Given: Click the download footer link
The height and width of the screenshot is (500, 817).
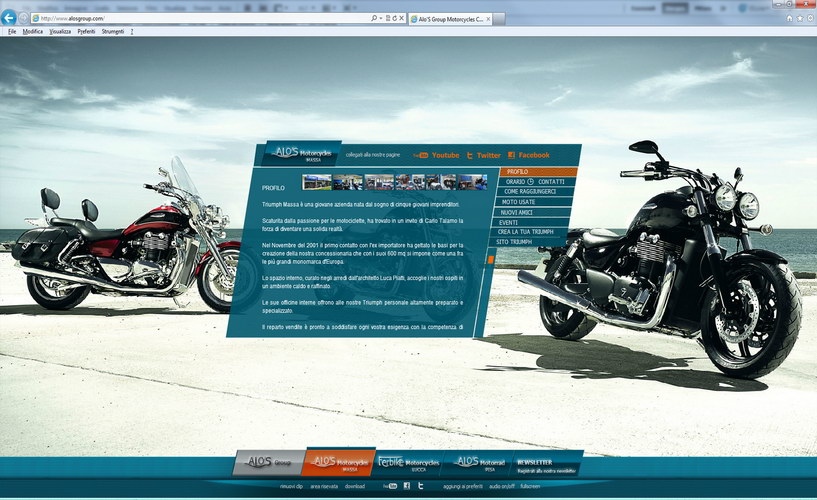Looking at the screenshot, I should pyautogui.click(x=355, y=486).
